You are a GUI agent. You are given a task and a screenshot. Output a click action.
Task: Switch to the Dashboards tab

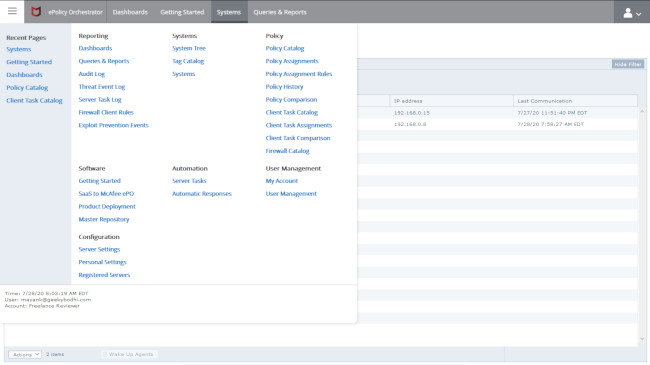click(x=130, y=12)
